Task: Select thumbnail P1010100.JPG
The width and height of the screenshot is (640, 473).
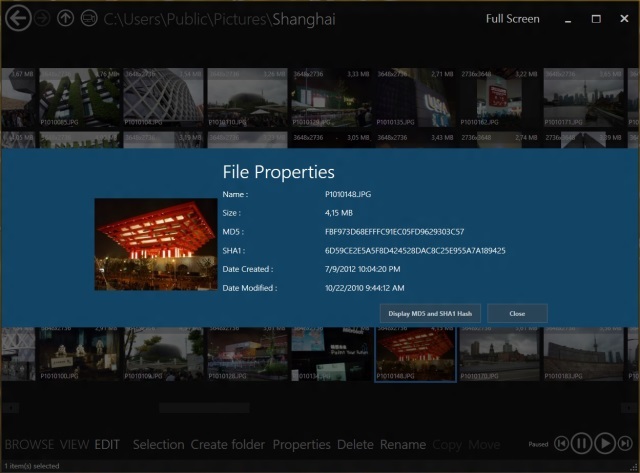Action: pos(79,354)
